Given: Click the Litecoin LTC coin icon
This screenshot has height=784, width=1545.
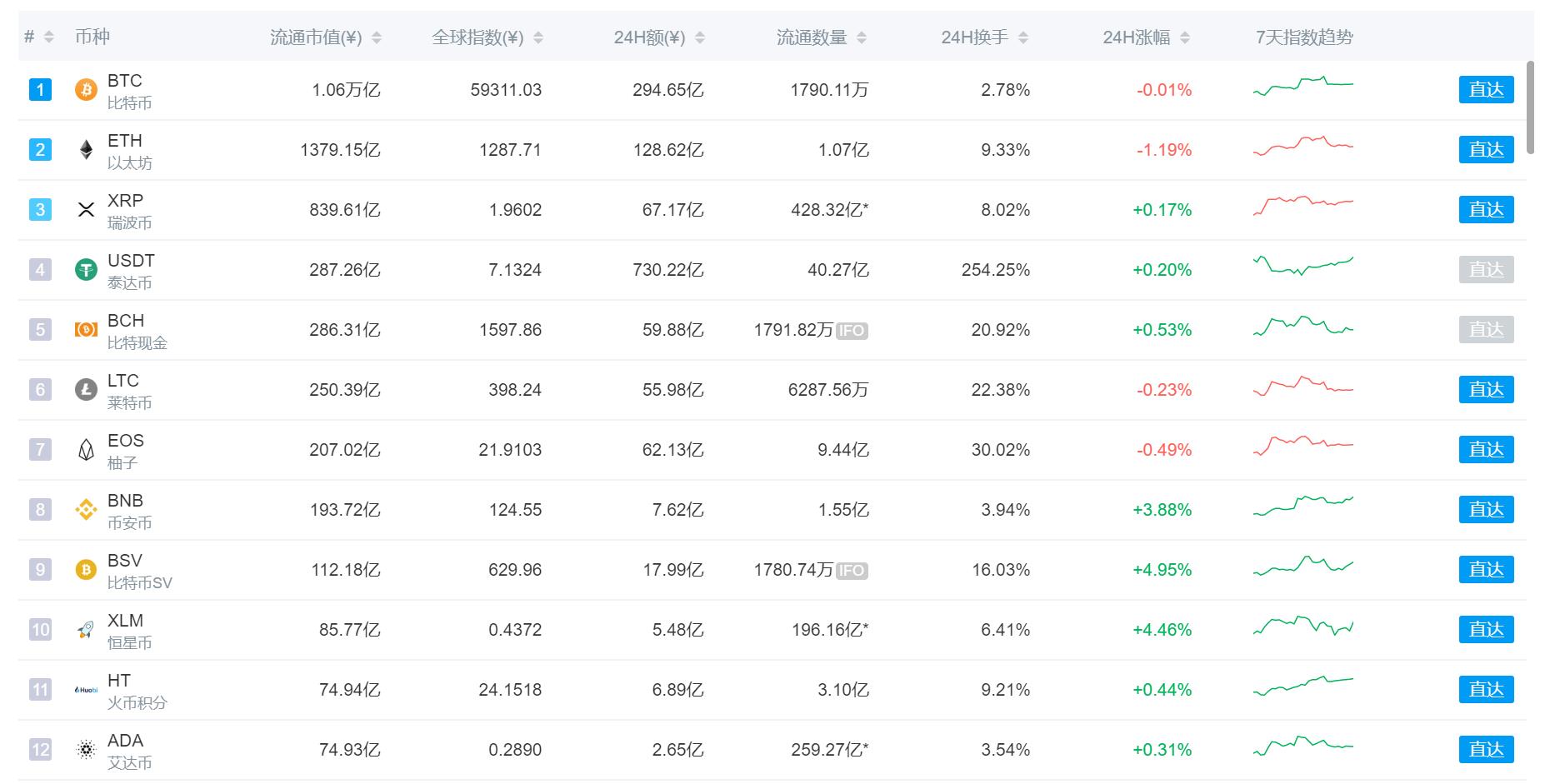Looking at the screenshot, I should click(86, 389).
